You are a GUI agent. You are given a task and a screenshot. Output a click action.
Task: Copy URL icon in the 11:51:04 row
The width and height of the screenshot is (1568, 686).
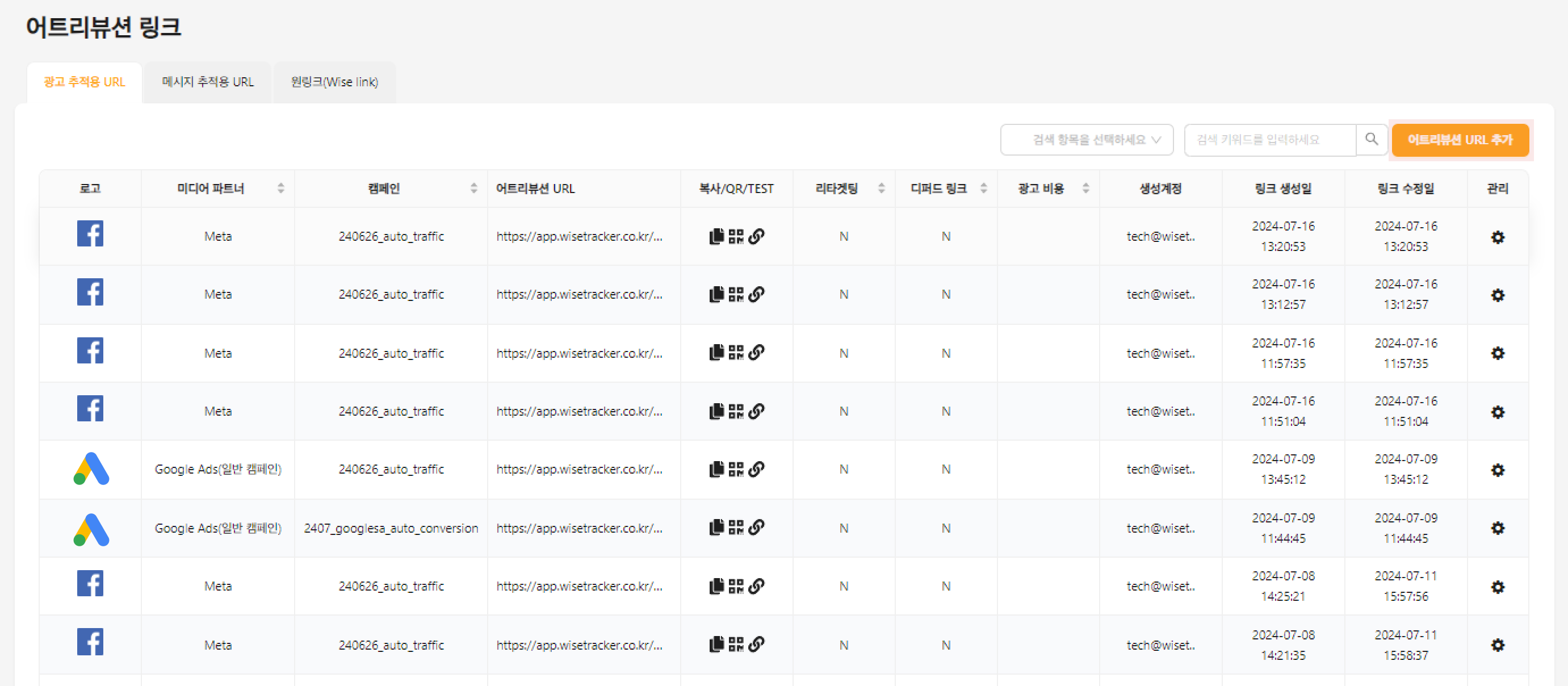coord(716,411)
